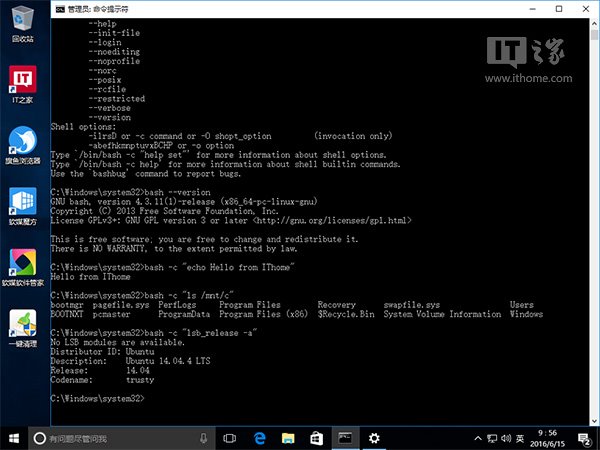Viewport: 600px width, 450px height.
Task: Click the 'Hello from IThome' output line
Action: (x=90, y=277)
